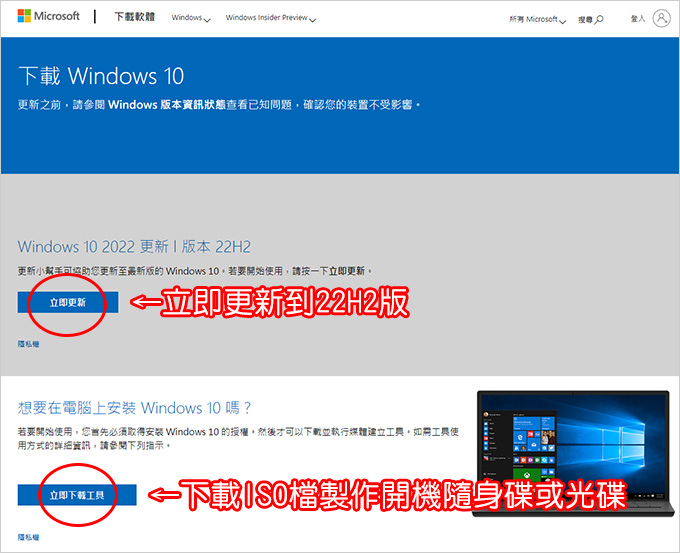Click the Microsoft logo

(x=48, y=16)
